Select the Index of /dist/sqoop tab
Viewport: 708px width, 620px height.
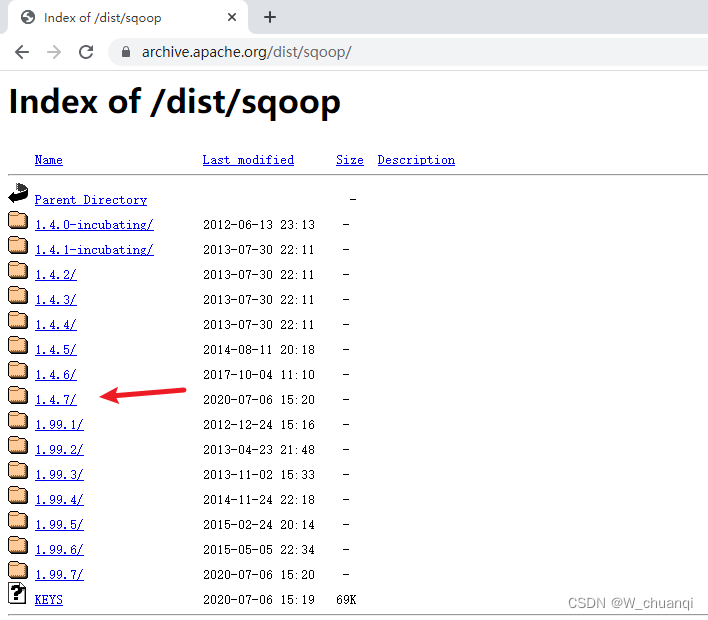[x=126, y=17]
